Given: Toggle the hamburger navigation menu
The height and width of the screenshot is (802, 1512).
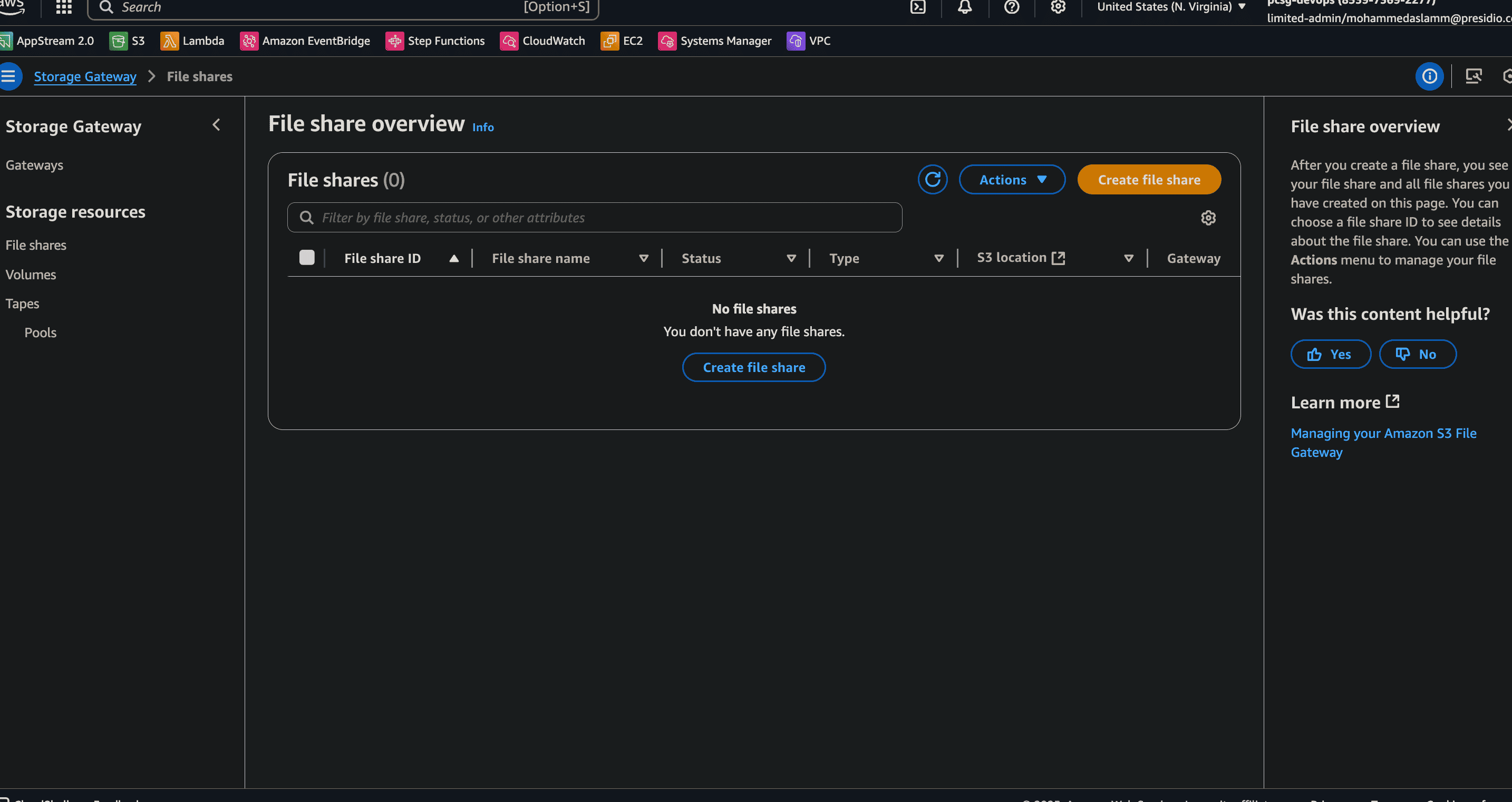Looking at the screenshot, I should 9,76.
